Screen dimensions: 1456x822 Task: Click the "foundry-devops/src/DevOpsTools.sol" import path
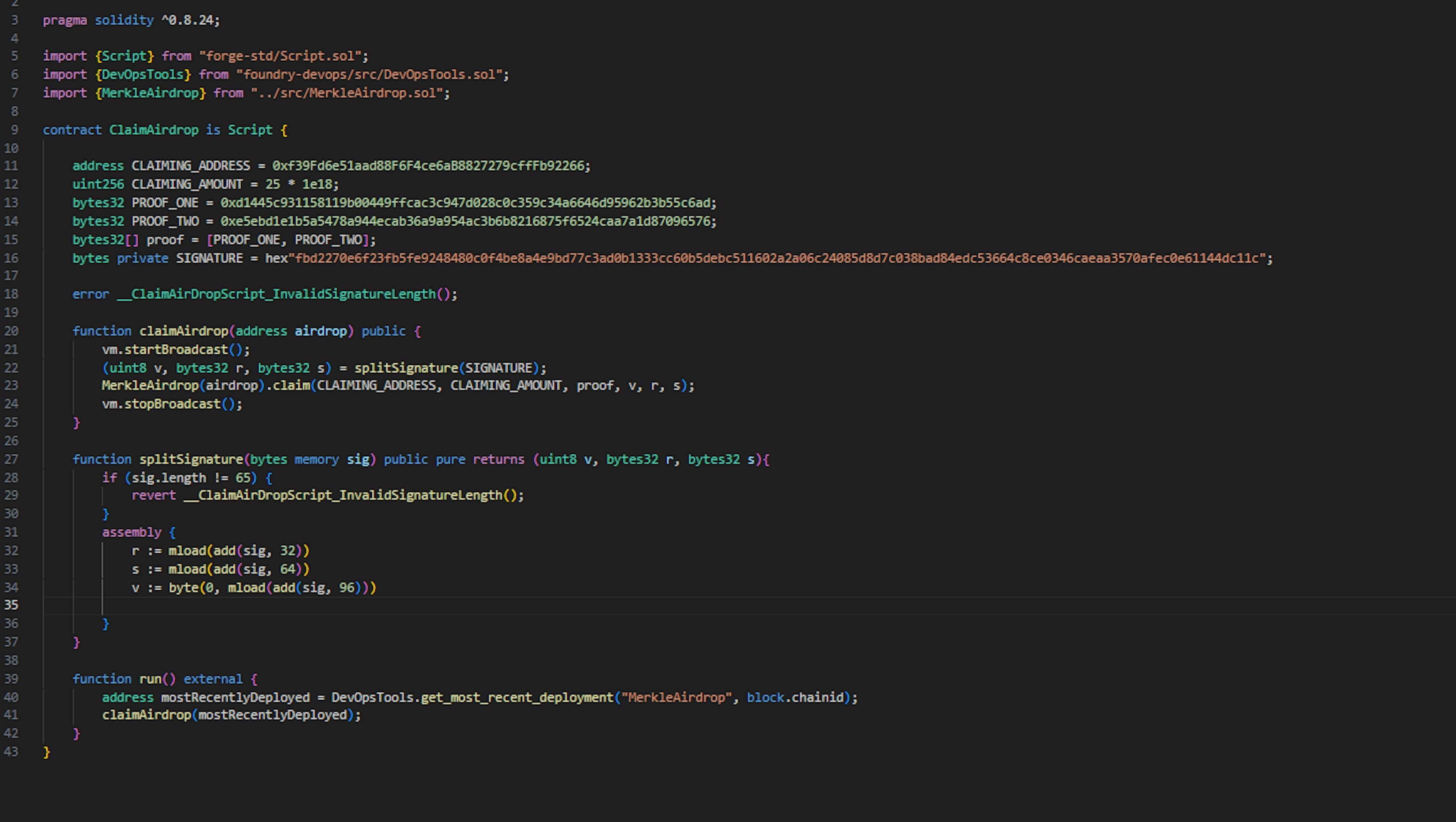click(x=370, y=75)
